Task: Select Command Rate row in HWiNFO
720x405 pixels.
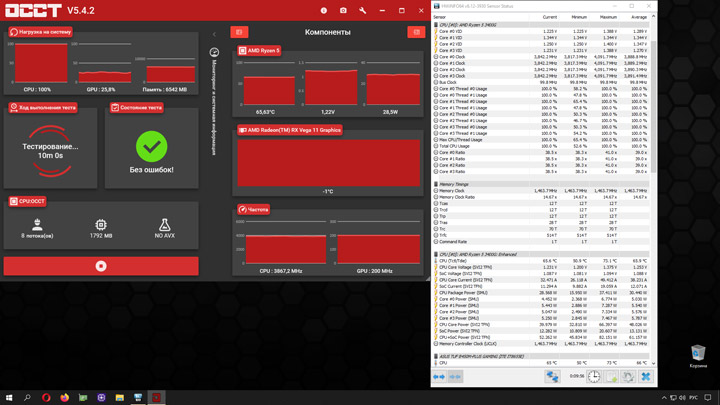Action: pyautogui.click(x=540, y=242)
